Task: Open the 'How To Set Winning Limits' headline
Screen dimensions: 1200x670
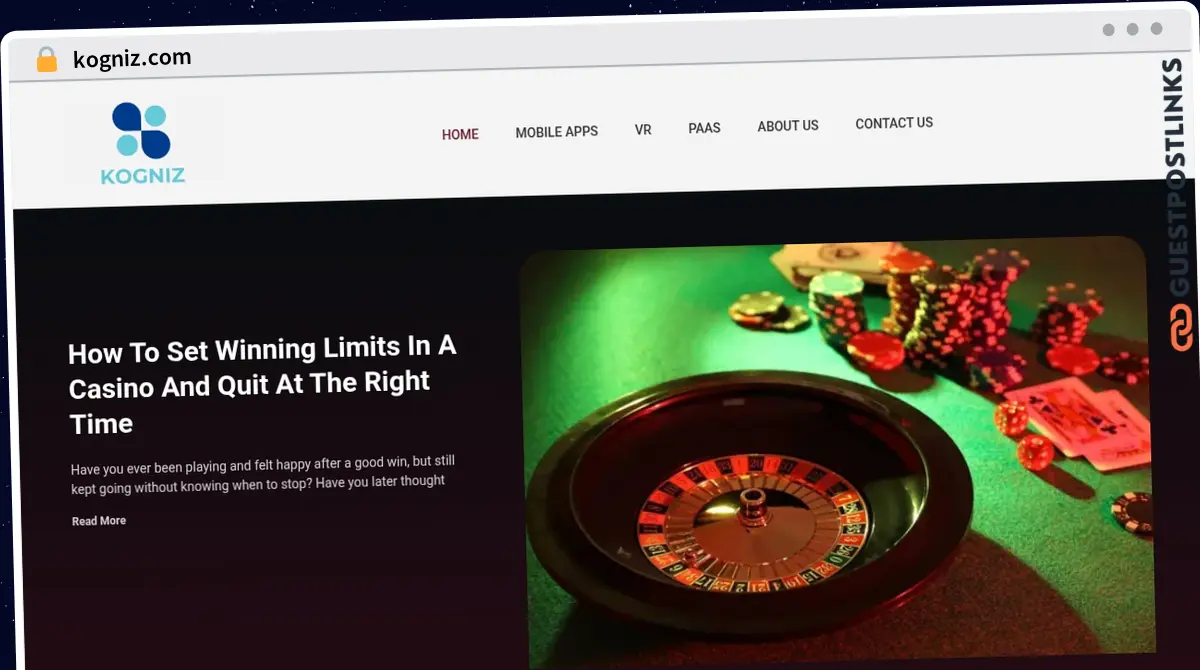Action: tap(262, 386)
